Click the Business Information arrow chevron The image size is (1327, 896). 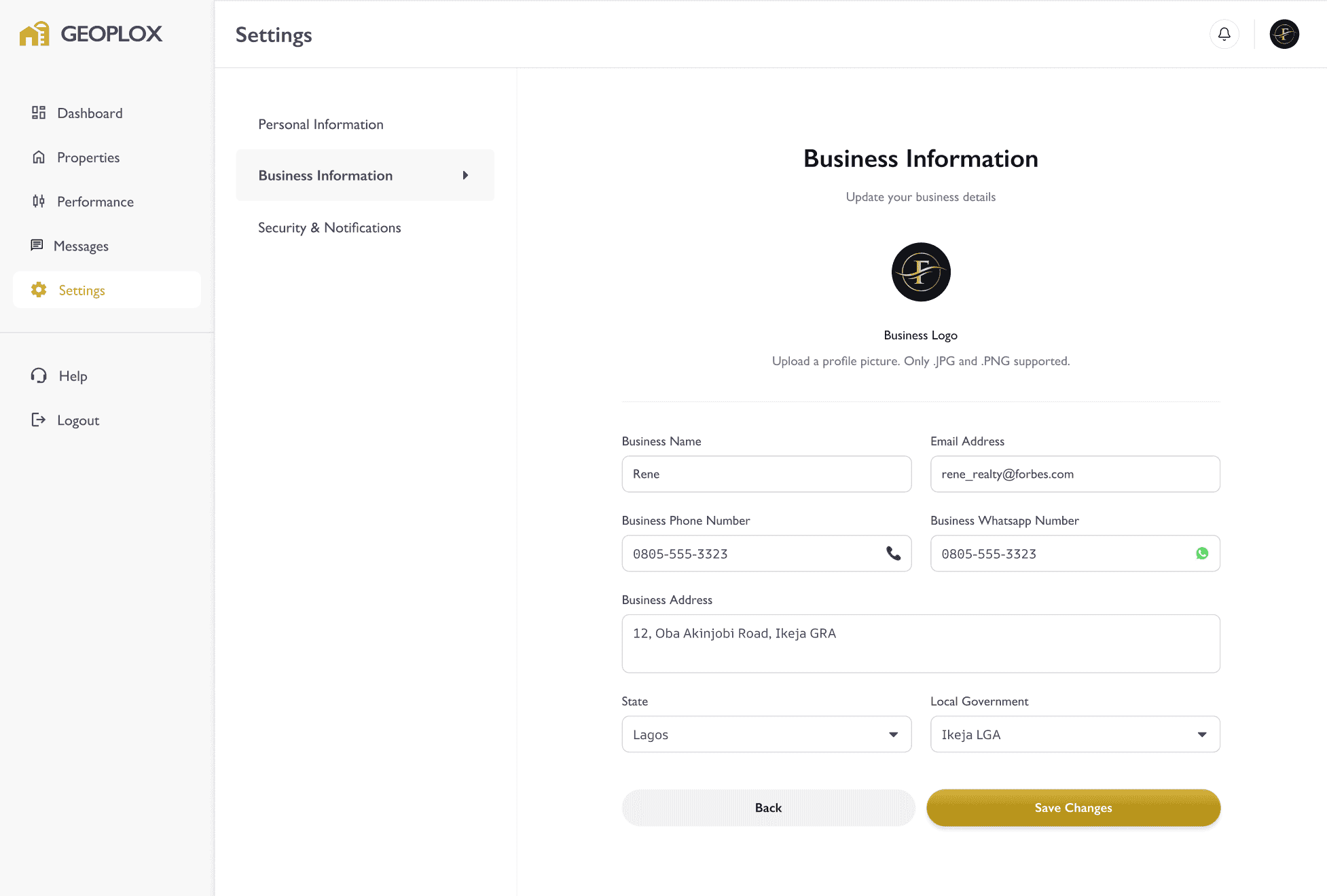[x=465, y=175]
